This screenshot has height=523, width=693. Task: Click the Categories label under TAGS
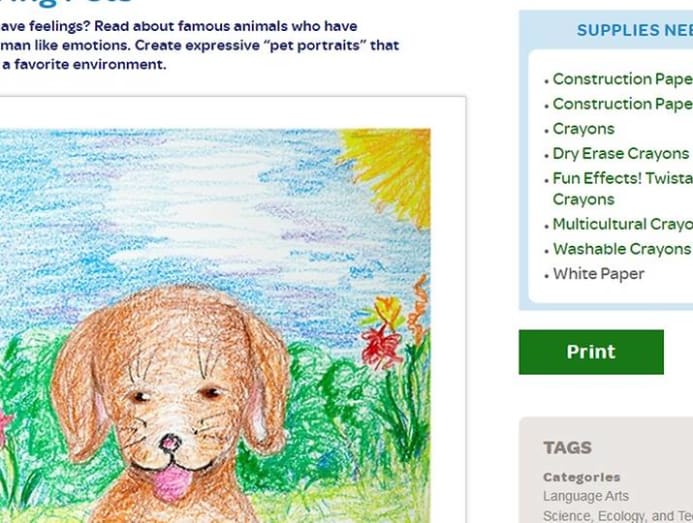[582, 477]
